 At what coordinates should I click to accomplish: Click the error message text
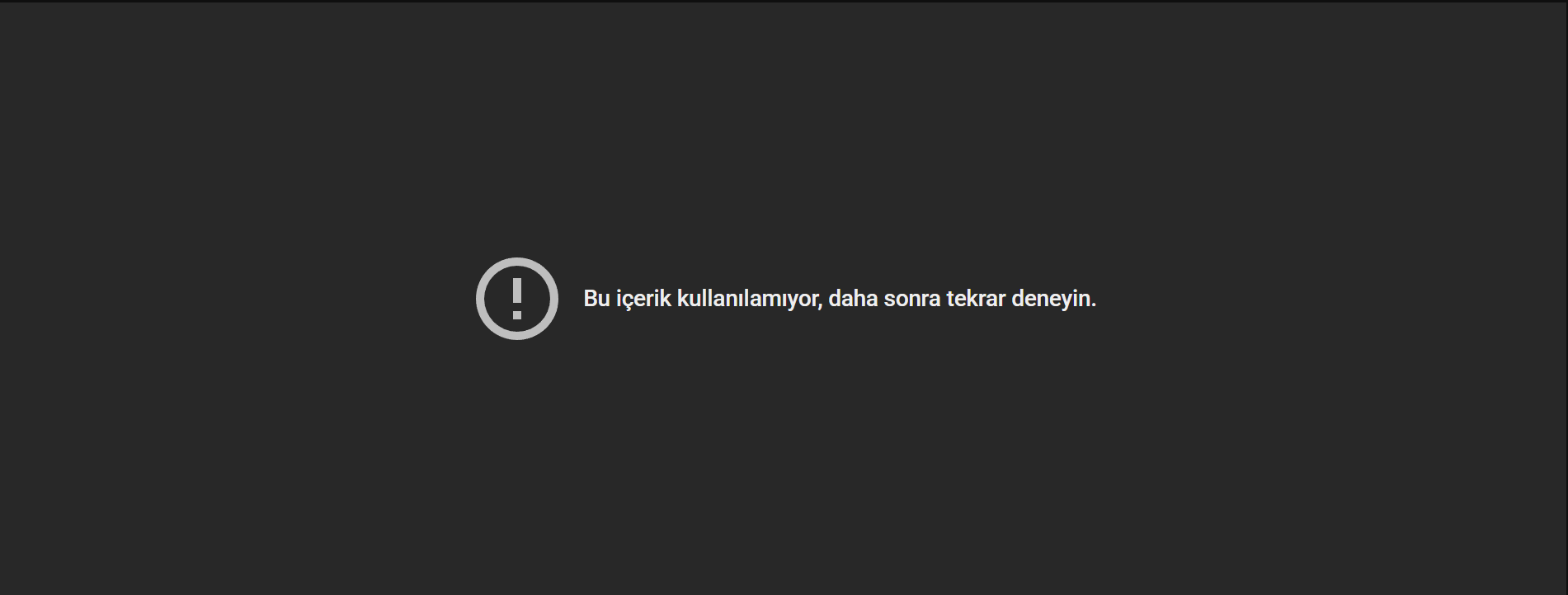point(840,299)
